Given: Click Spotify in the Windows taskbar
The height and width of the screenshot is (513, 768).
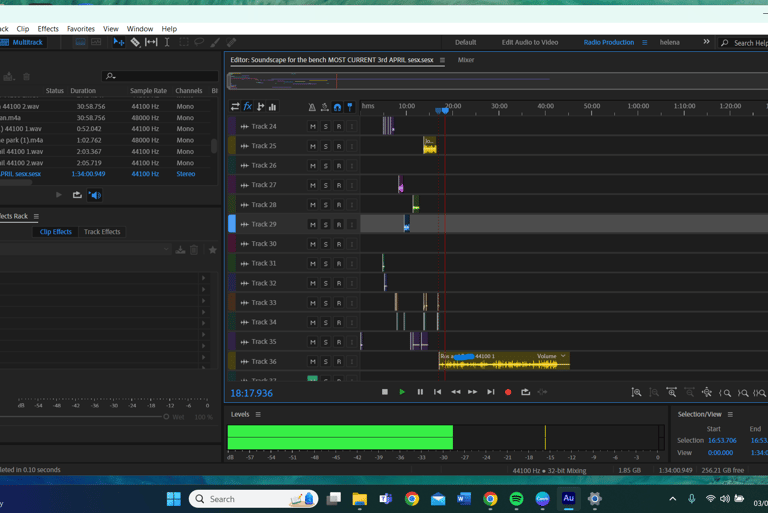Looking at the screenshot, I should pos(516,499).
